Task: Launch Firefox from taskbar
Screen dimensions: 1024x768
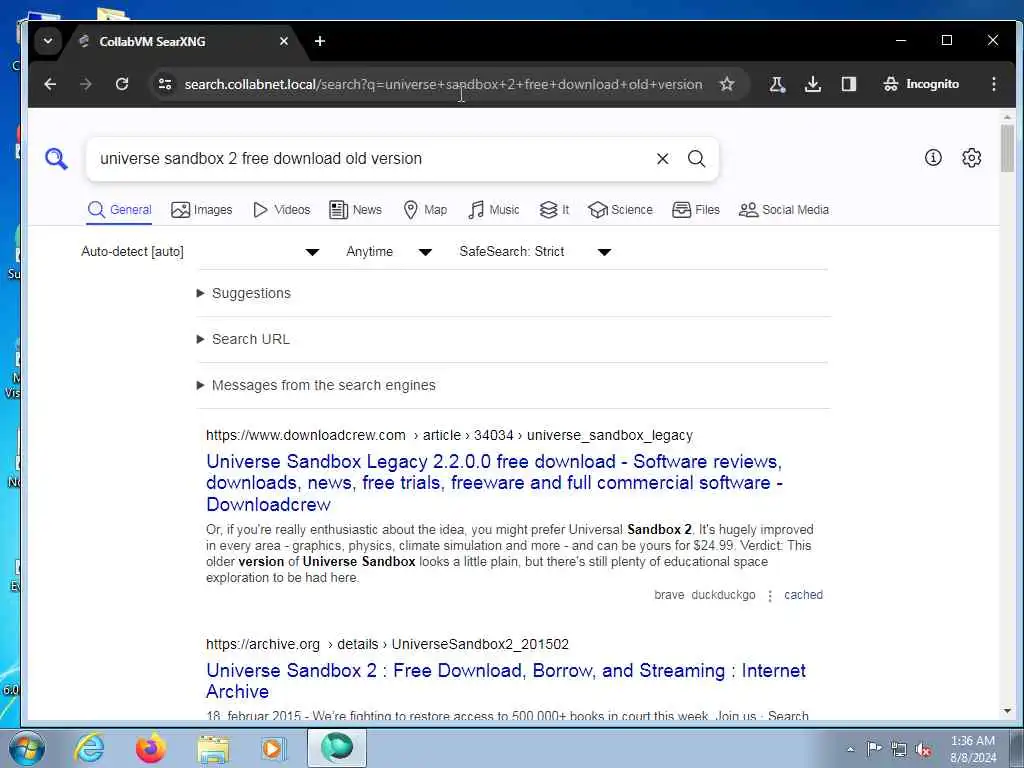Action: (x=151, y=748)
